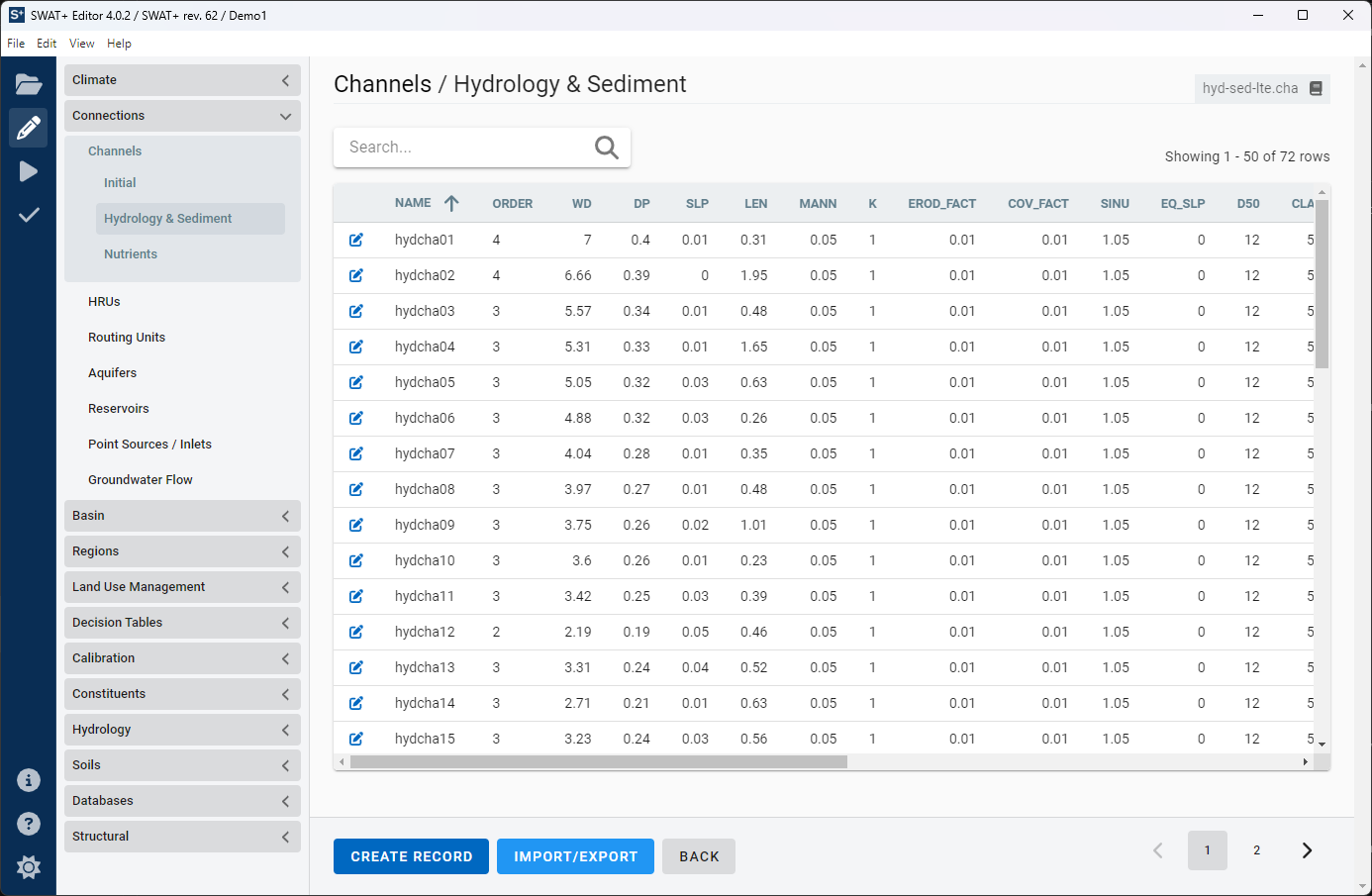Viewport: 1372px width, 896px height.
Task: Edit row hydcha02 using its edit icon
Action: click(x=356, y=275)
